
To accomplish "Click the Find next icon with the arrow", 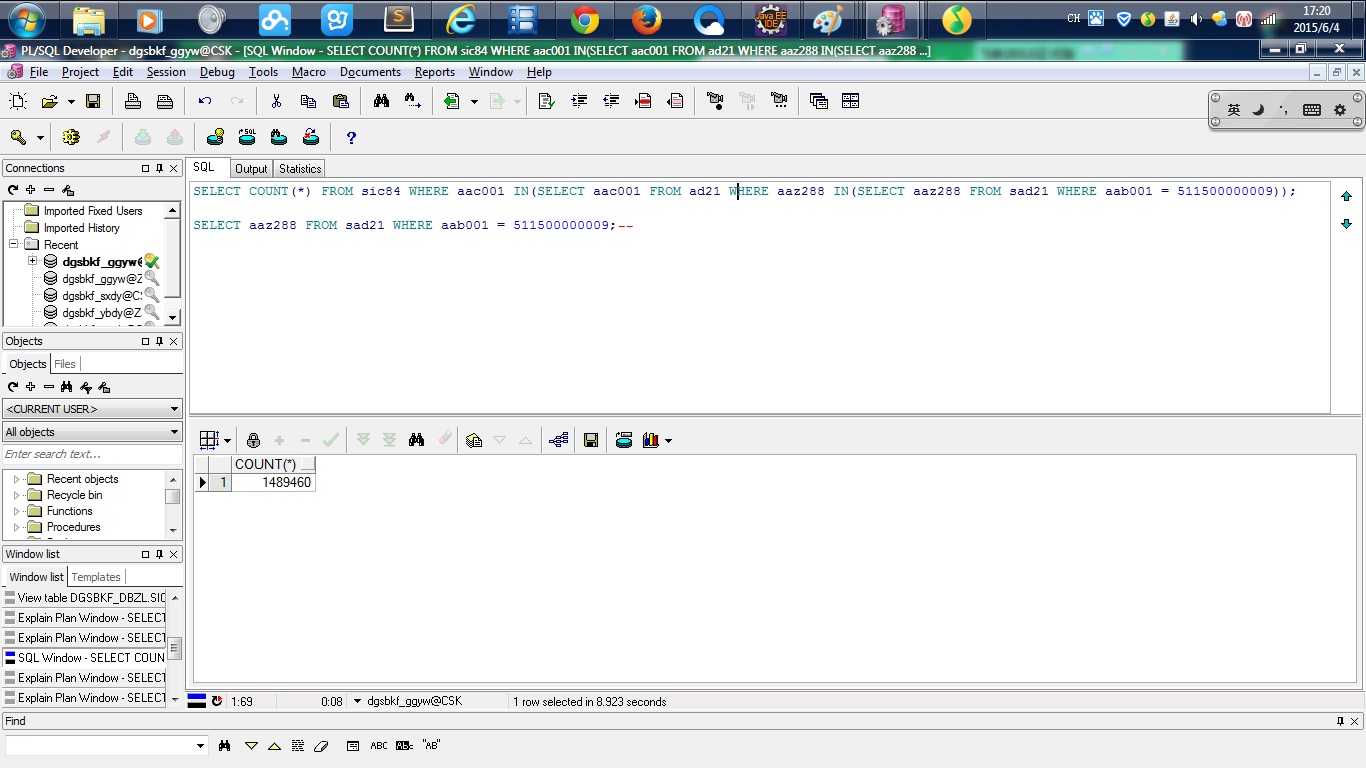I will coord(412,101).
